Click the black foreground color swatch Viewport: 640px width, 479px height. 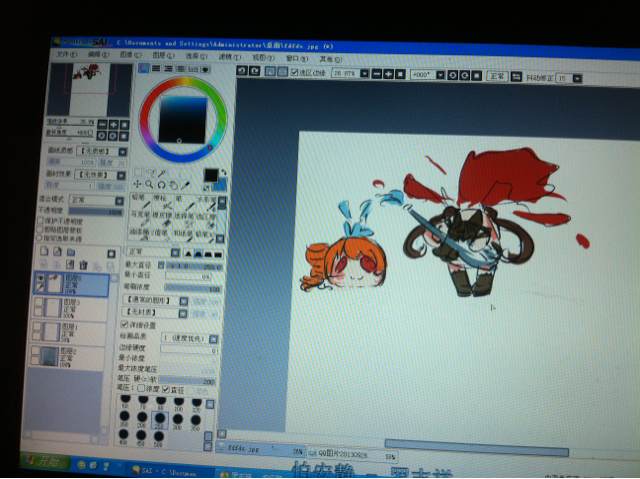coord(211,175)
